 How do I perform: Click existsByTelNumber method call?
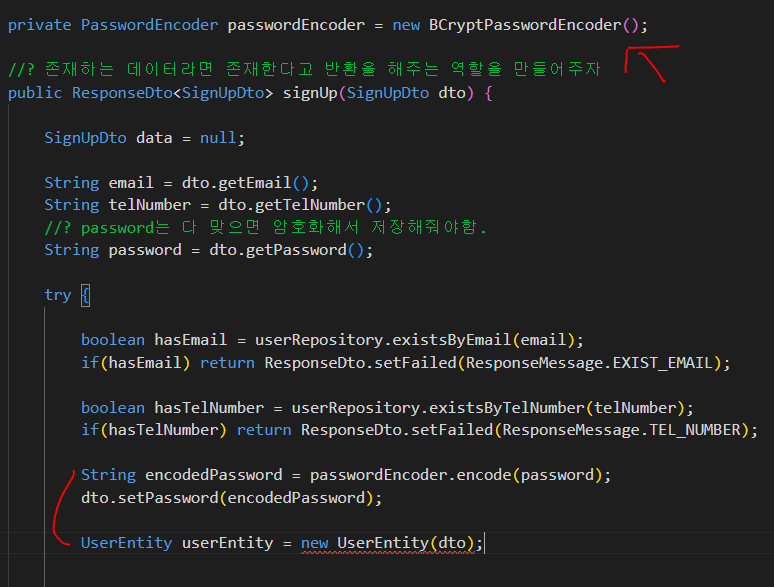[x=506, y=408]
